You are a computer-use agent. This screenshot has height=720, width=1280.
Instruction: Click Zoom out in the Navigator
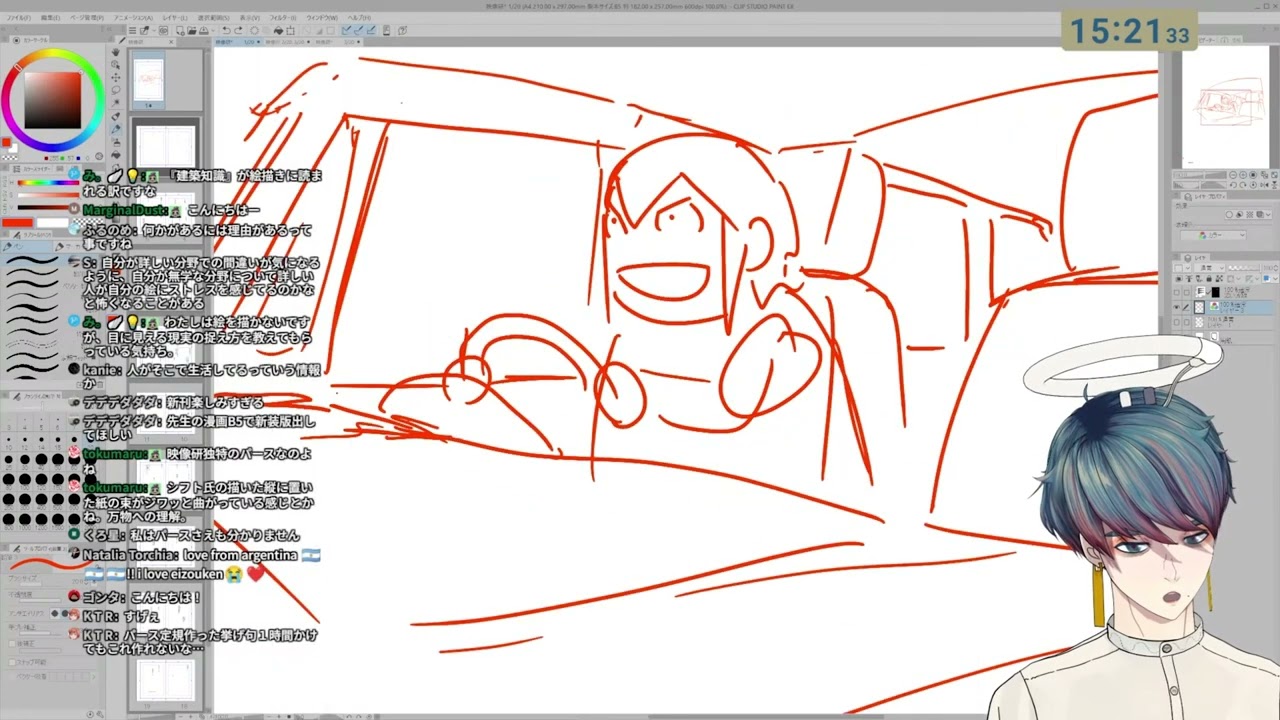1233,175
